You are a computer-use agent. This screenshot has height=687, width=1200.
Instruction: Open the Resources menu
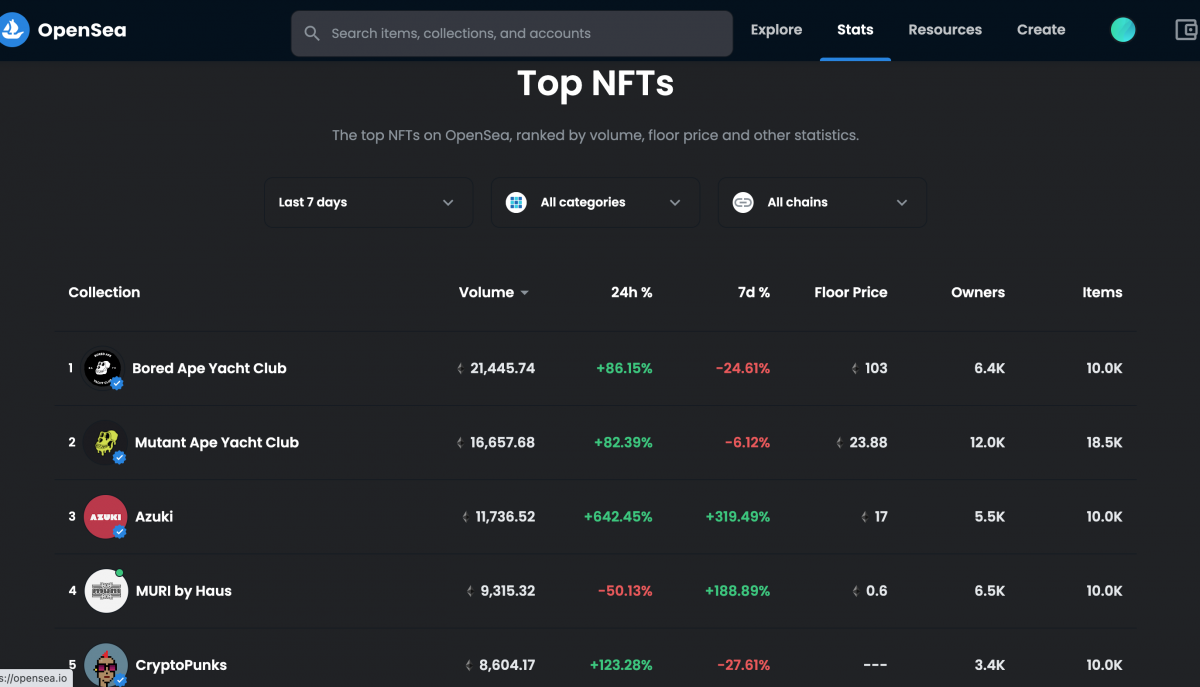[x=945, y=30]
